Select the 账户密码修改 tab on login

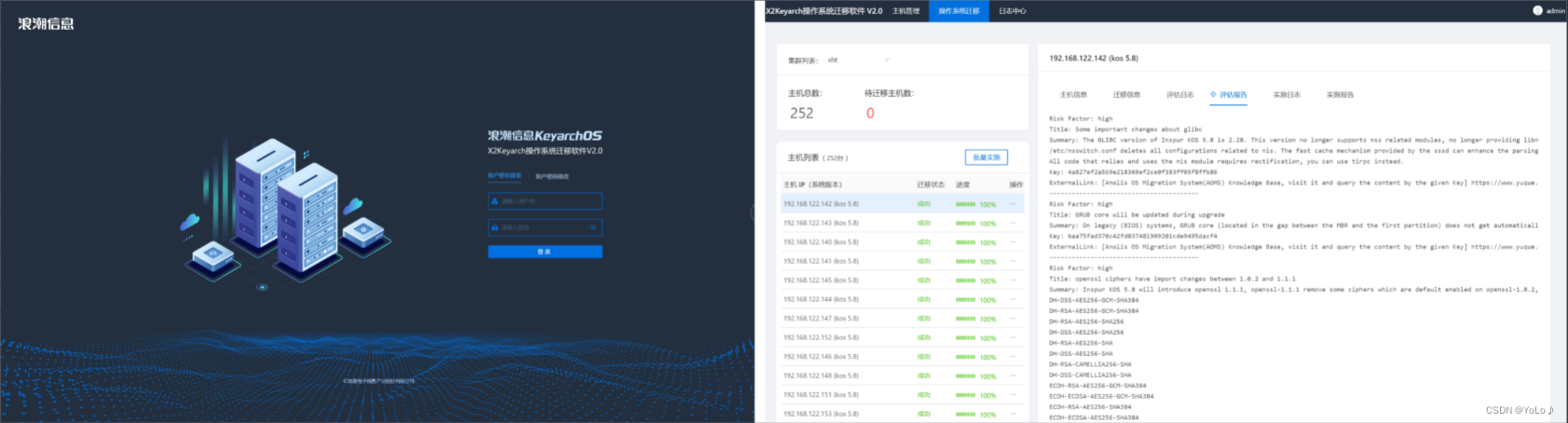[x=552, y=176]
